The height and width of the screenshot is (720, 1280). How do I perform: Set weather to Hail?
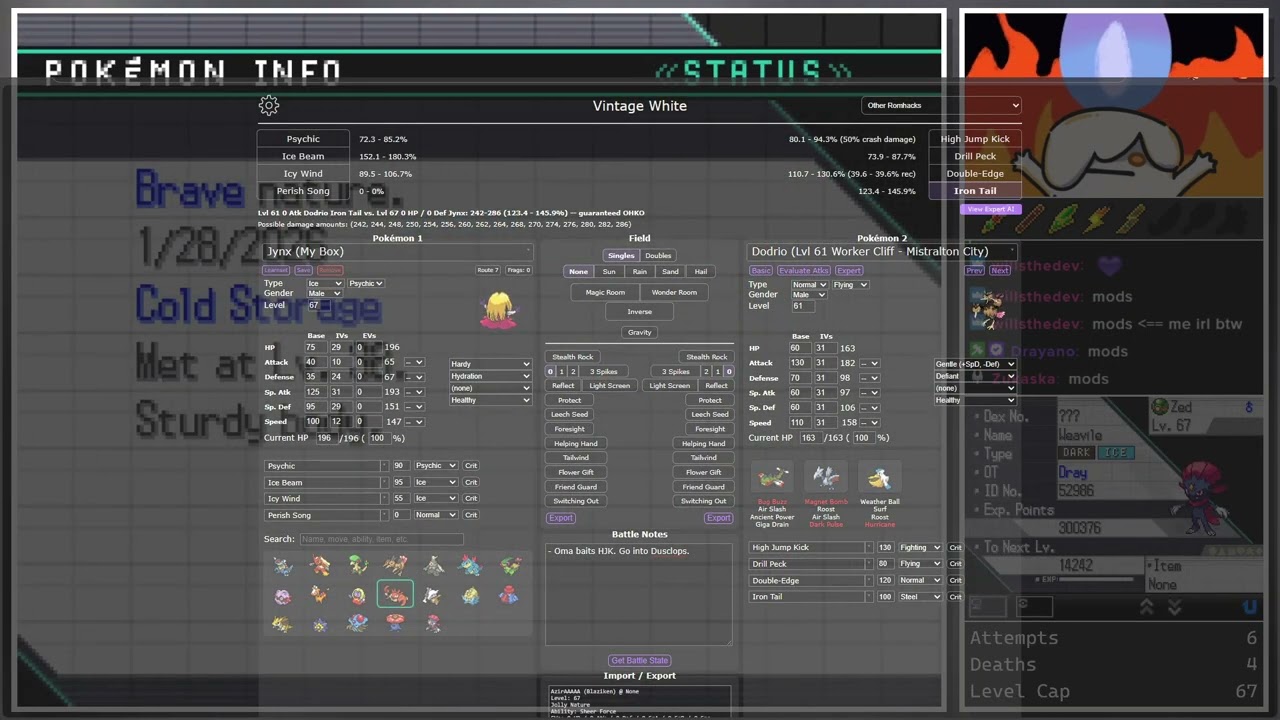(x=701, y=272)
